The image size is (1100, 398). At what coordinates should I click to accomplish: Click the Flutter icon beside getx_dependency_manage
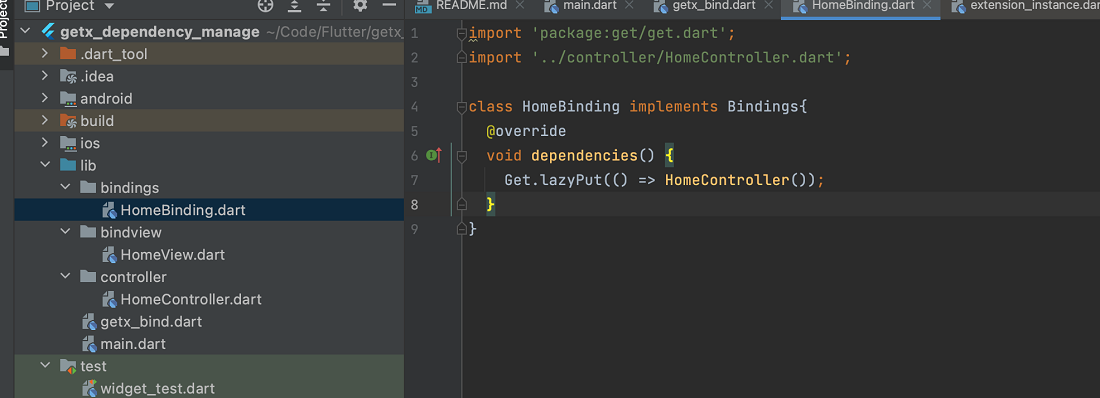(x=48, y=32)
